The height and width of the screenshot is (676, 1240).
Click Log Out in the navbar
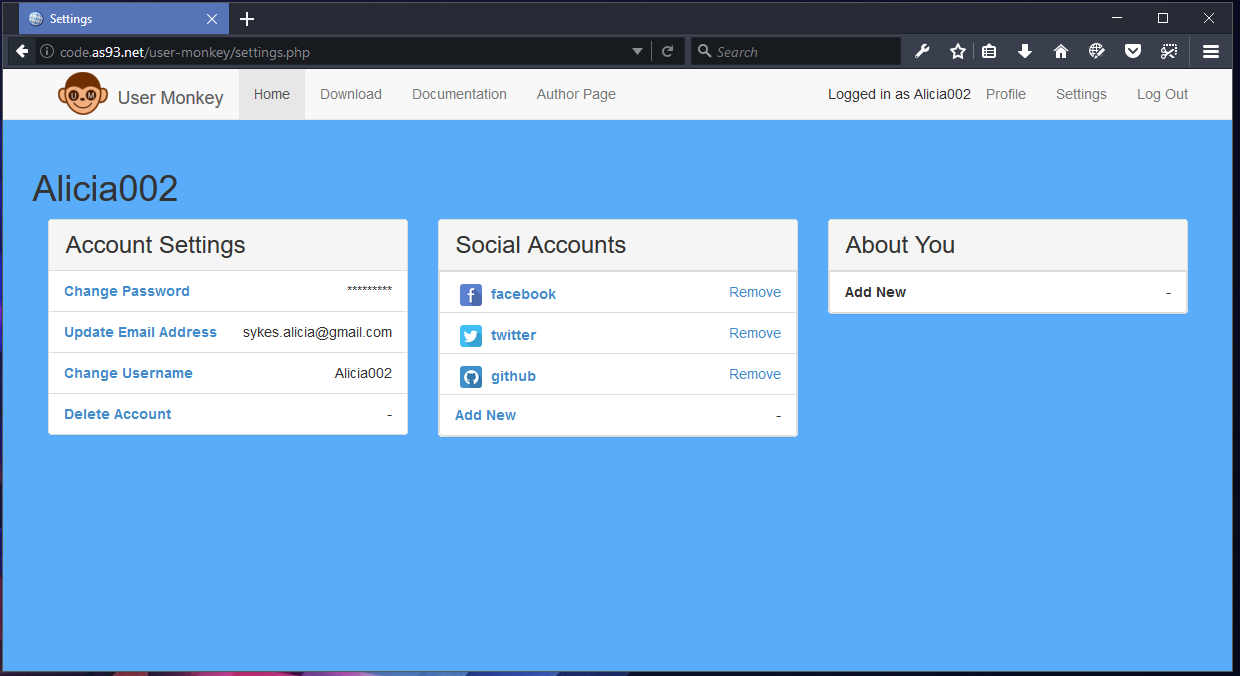click(x=1162, y=94)
